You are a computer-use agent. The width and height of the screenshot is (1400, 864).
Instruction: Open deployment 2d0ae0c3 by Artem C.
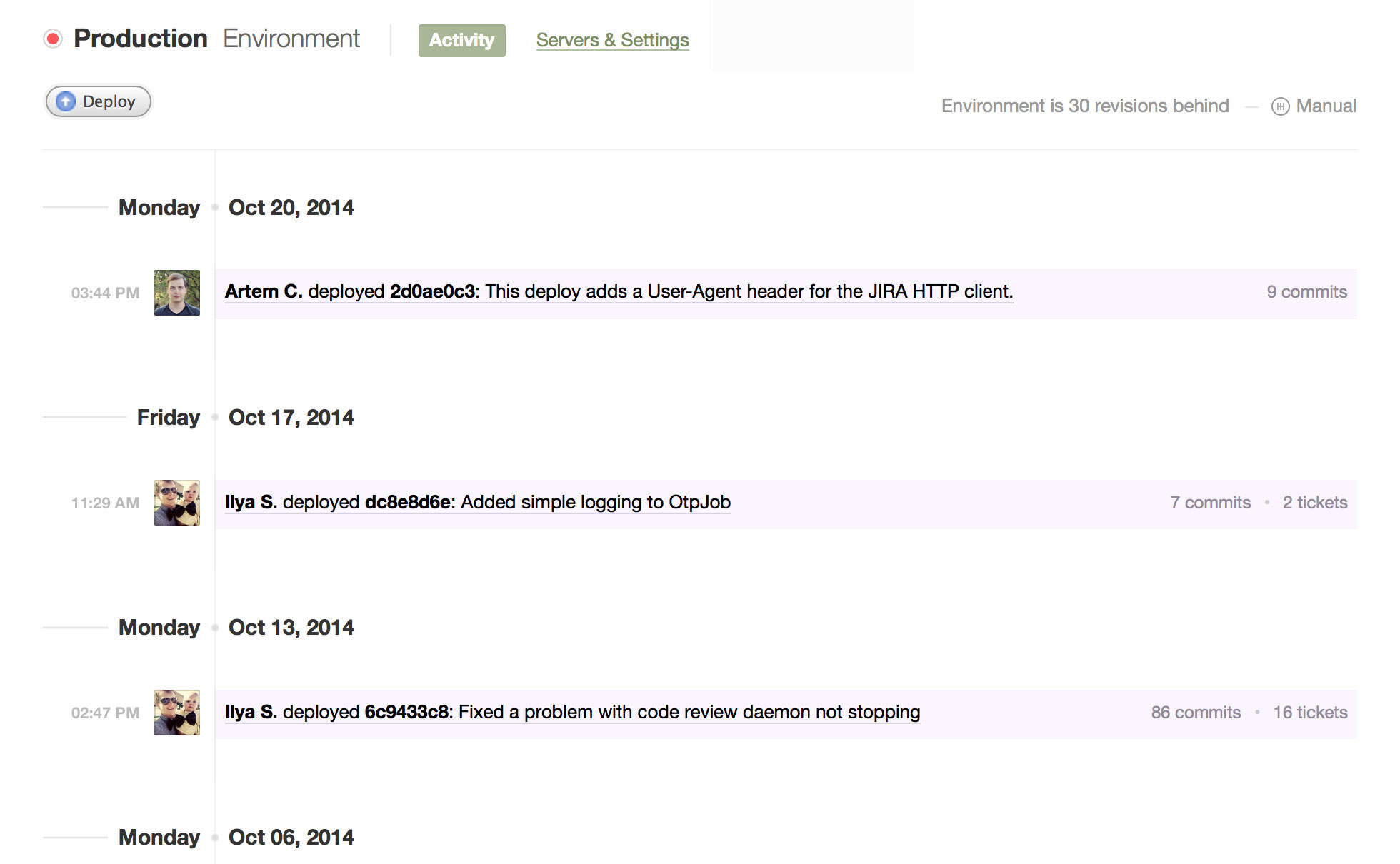619,292
